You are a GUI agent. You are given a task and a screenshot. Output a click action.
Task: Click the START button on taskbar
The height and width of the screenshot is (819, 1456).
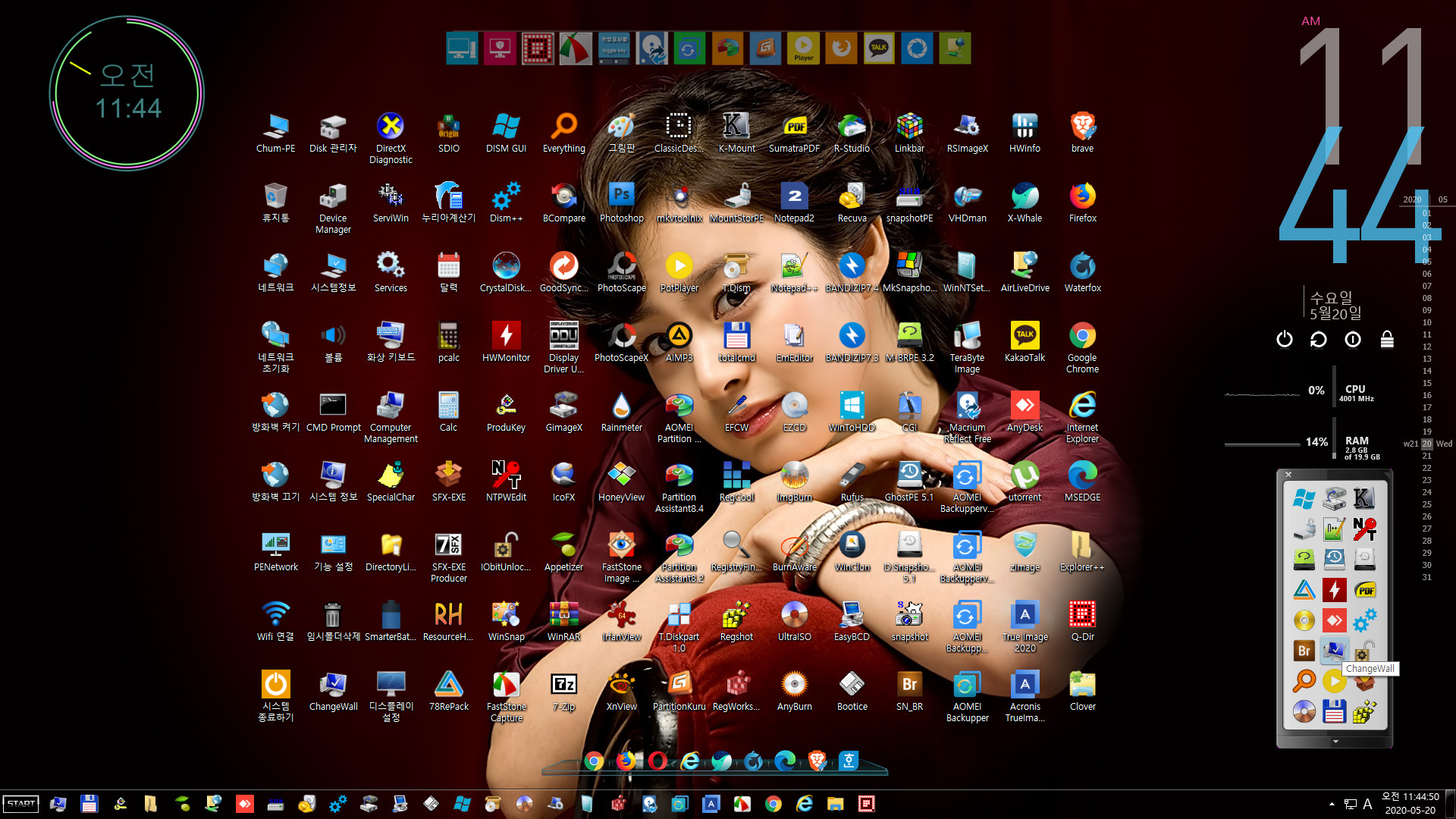pos(21,803)
